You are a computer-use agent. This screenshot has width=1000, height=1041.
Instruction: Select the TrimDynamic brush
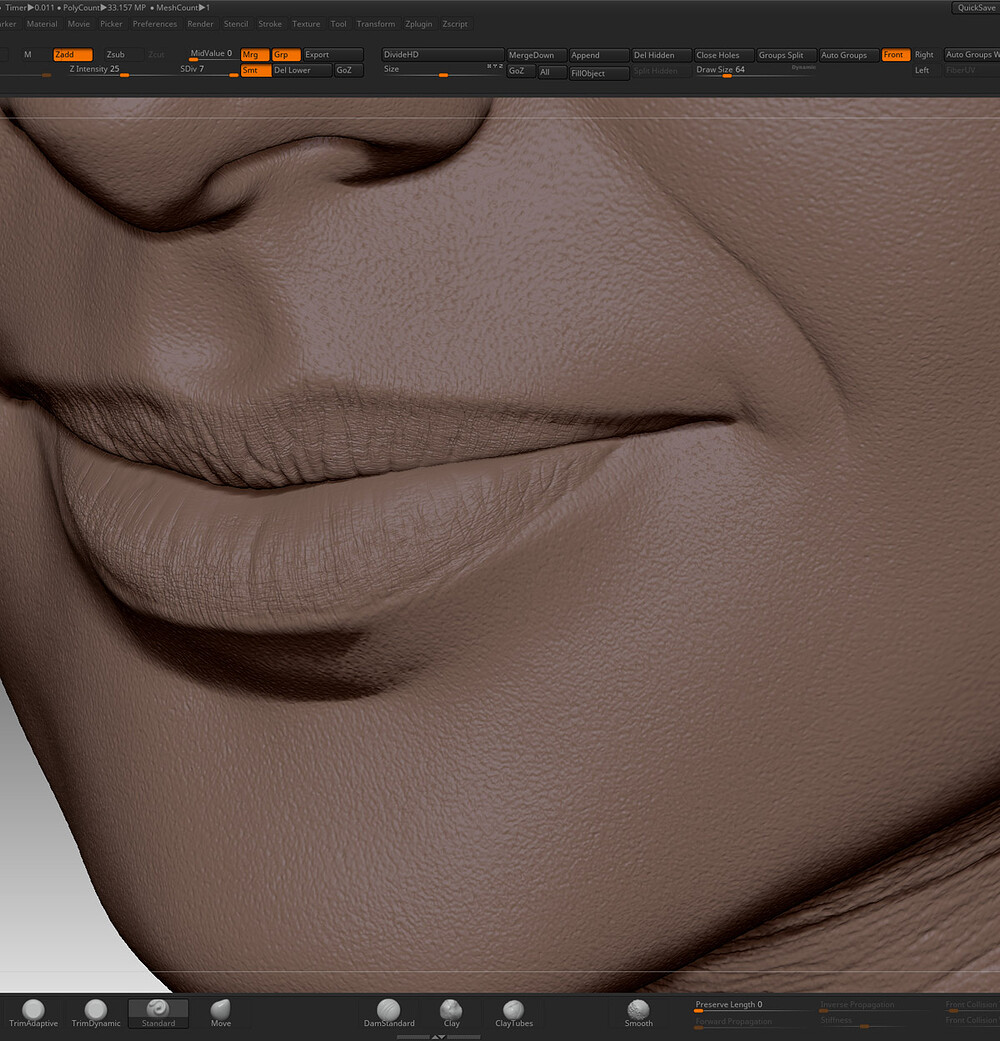coord(96,1014)
